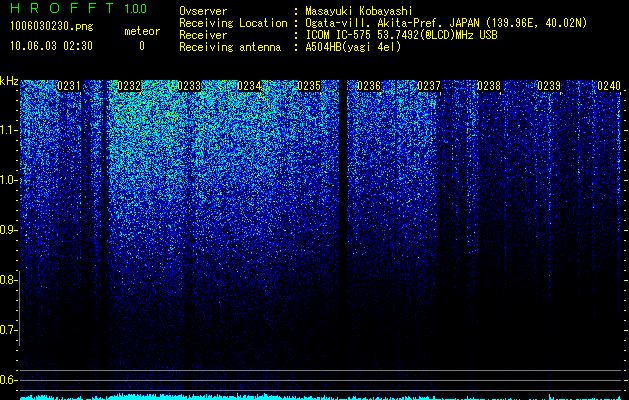629x400 pixels.
Task: Click the 1.0 kHz axis label
Action: point(8,180)
